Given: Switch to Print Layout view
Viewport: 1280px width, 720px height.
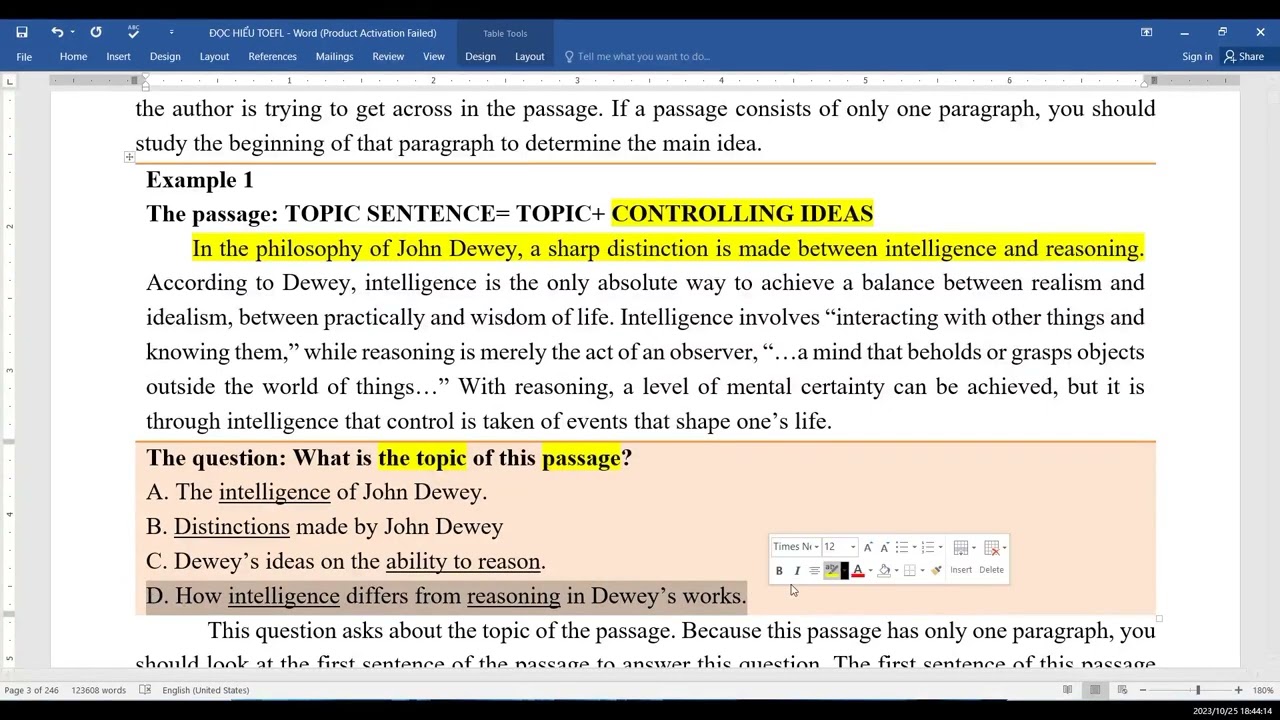Looking at the screenshot, I should coord(1095,690).
